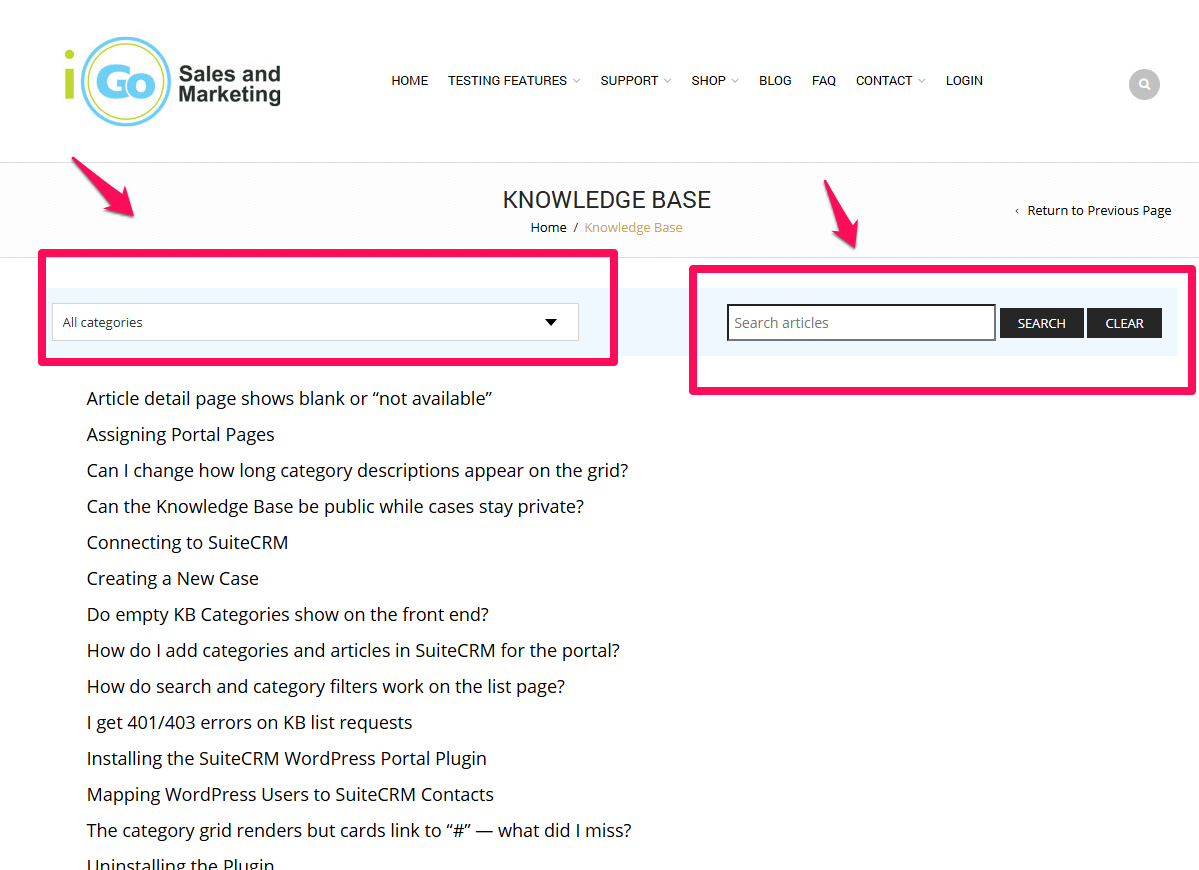
Task: Open Installing the SuiteCRM WordPress Portal Plugin article
Action: pyautogui.click(x=287, y=758)
